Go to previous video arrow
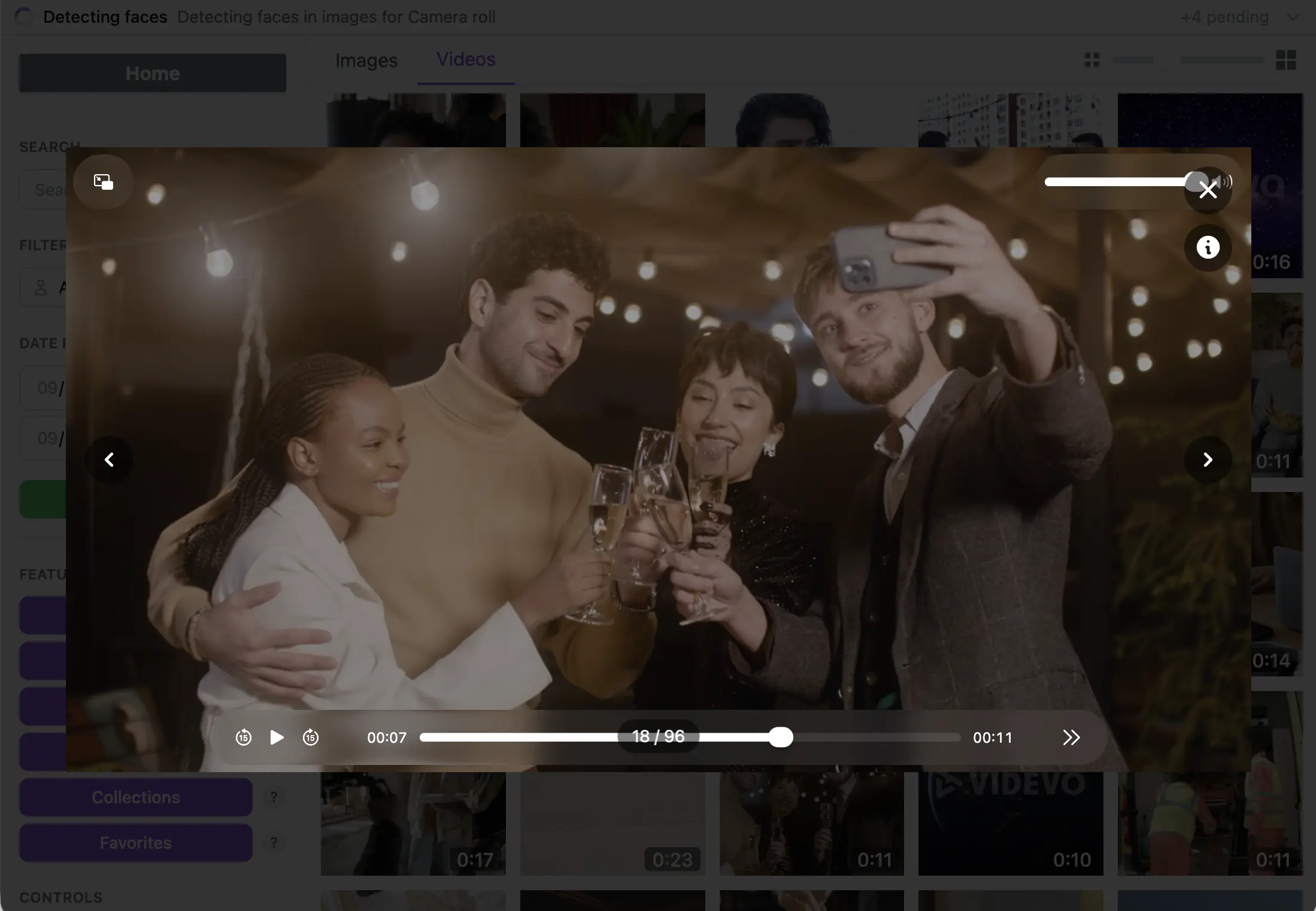This screenshot has height=911, width=1316. tap(109, 460)
